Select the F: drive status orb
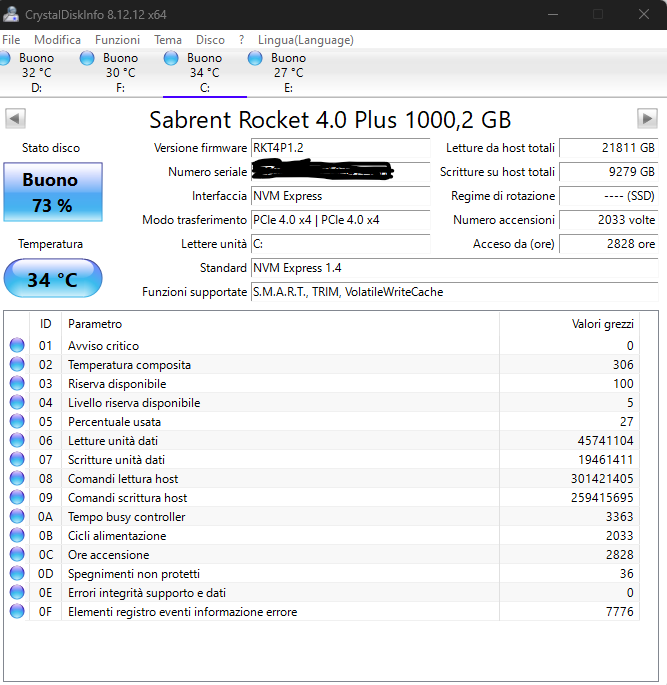Screen dimensions: 667x685 (87, 58)
